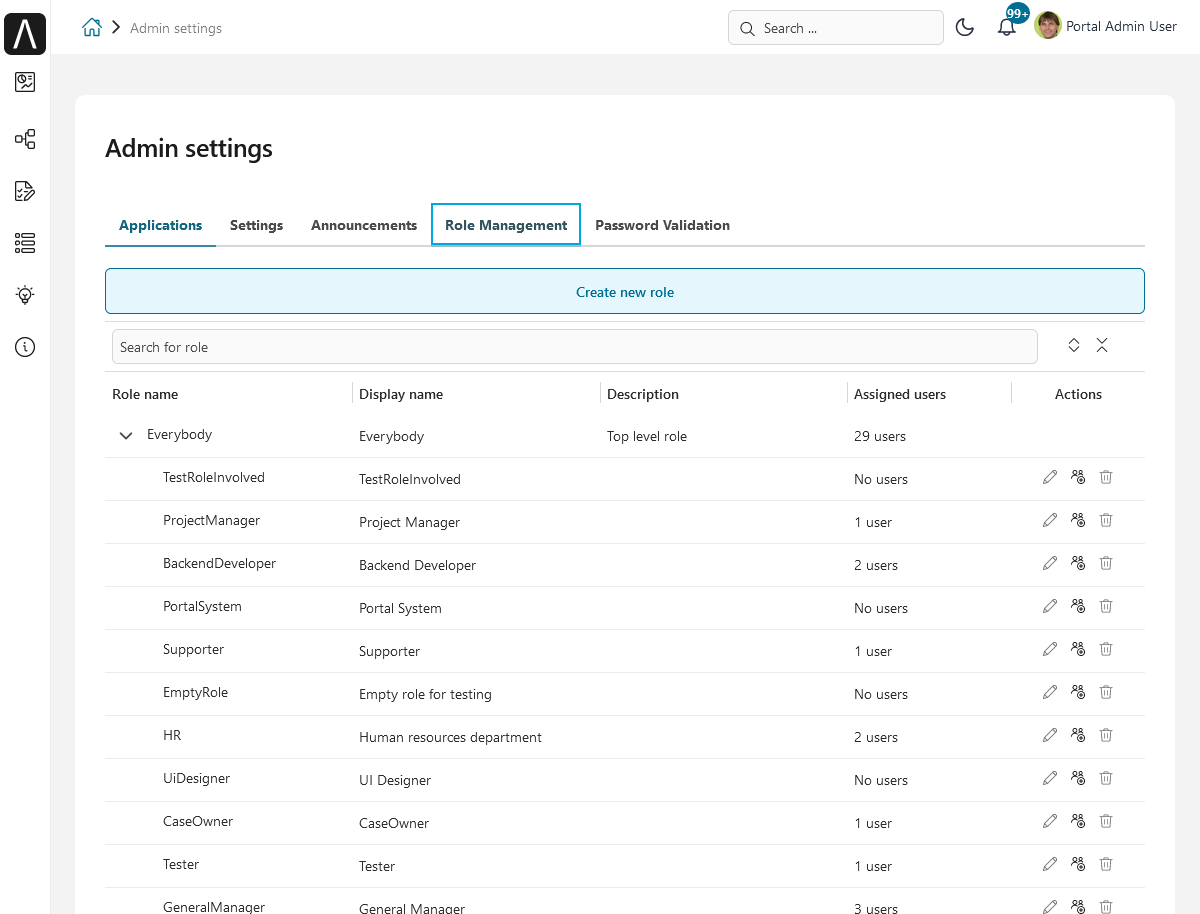The width and height of the screenshot is (1200, 914).
Task: Assign users to the Supporter role
Action: click(x=1078, y=649)
